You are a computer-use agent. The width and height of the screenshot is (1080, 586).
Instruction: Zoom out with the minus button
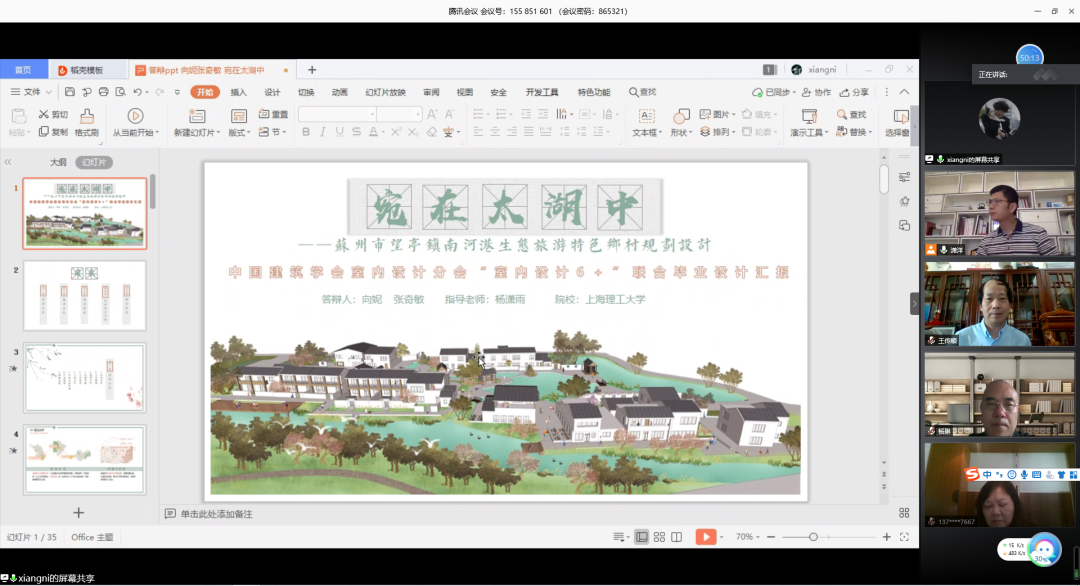pos(771,537)
